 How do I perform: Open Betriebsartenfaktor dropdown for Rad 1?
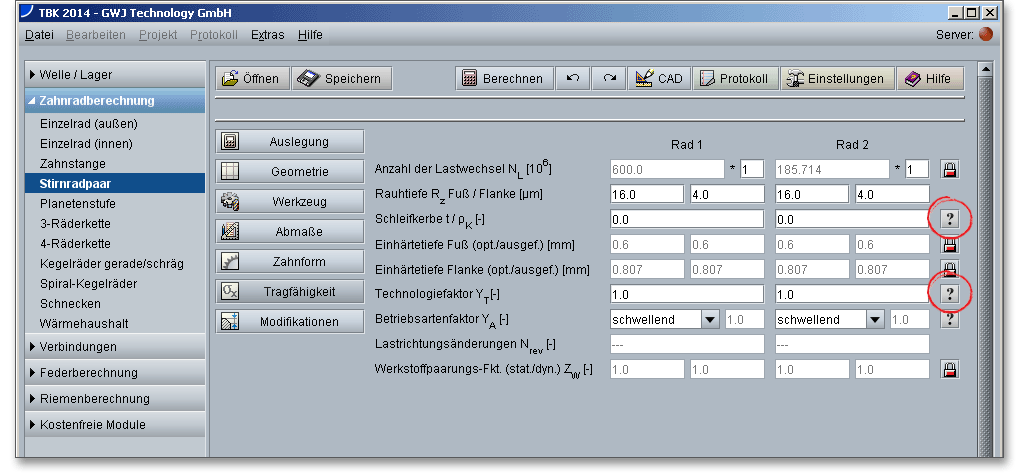(x=710, y=320)
